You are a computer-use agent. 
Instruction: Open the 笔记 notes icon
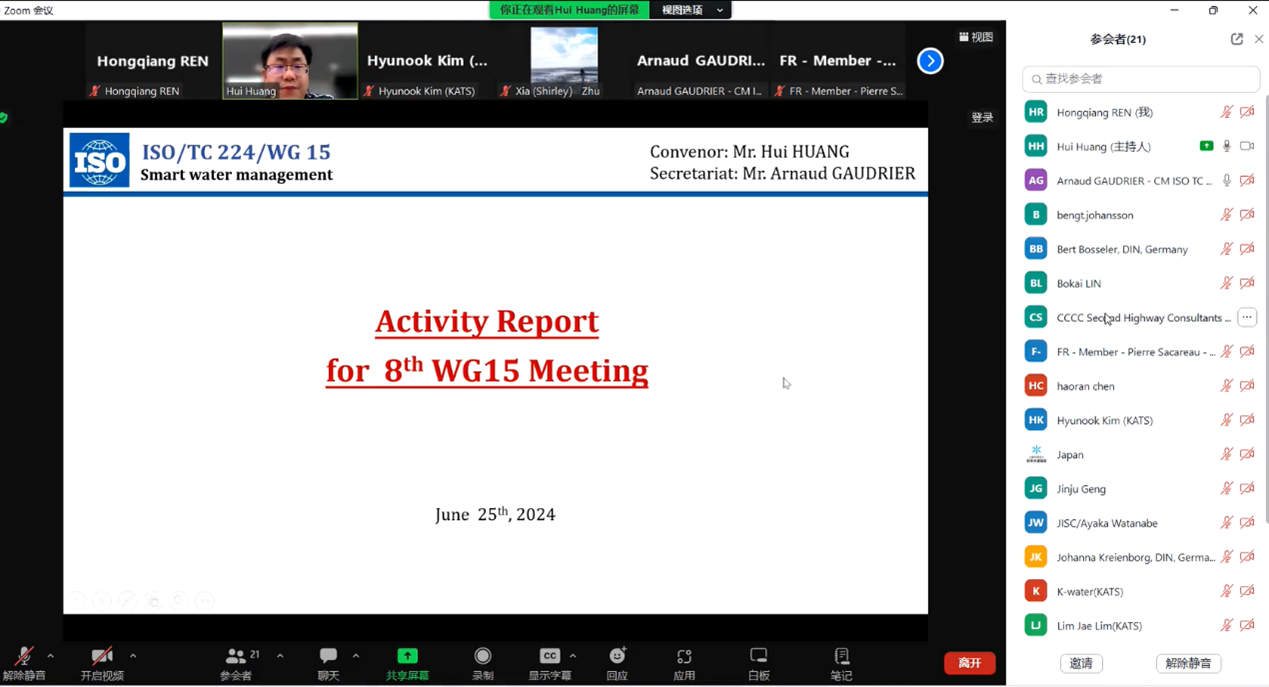point(842,656)
